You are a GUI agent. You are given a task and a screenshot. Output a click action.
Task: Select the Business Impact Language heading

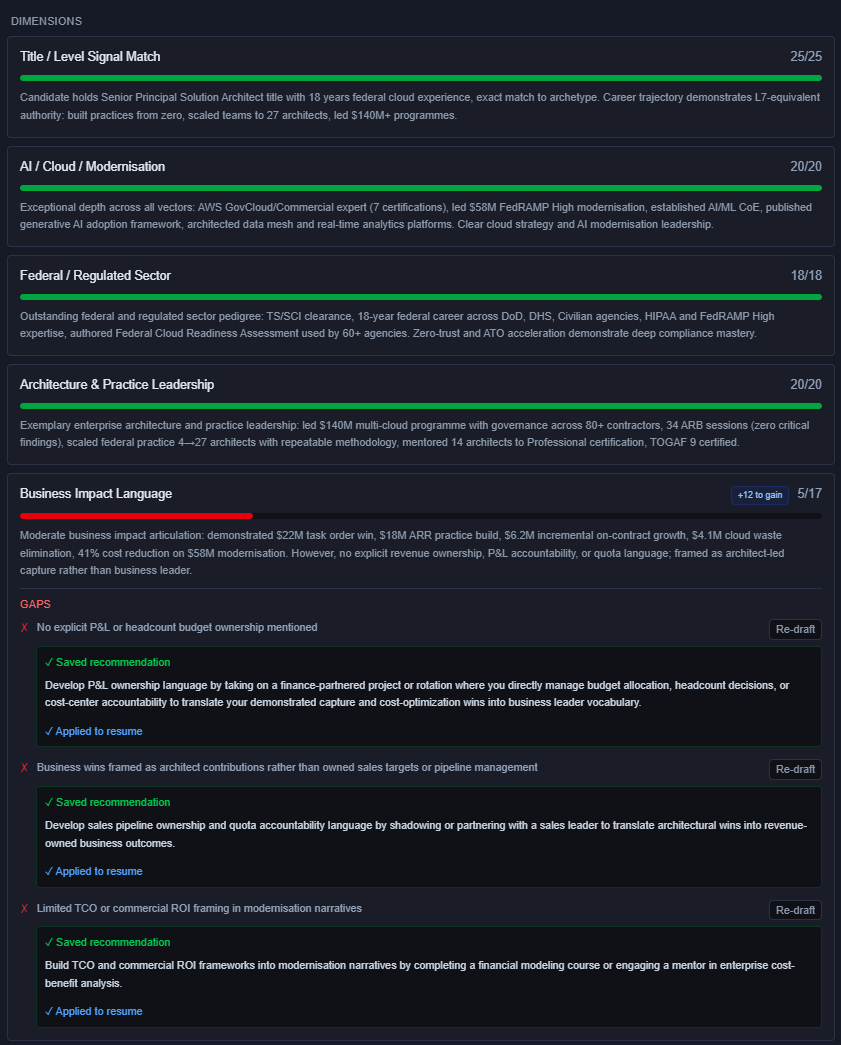pos(96,494)
